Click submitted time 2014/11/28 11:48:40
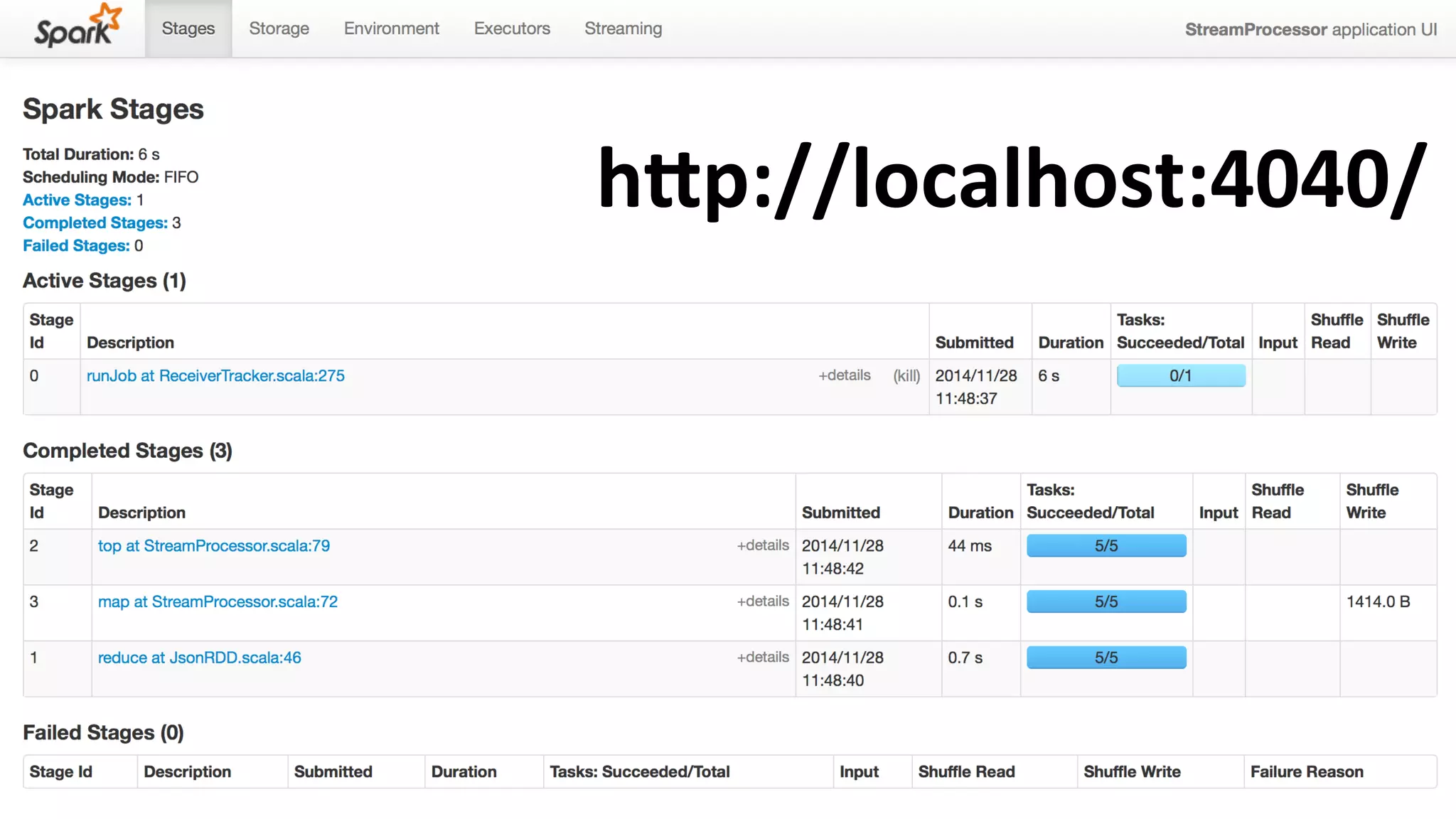1456x819 pixels. (x=842, y=669)
